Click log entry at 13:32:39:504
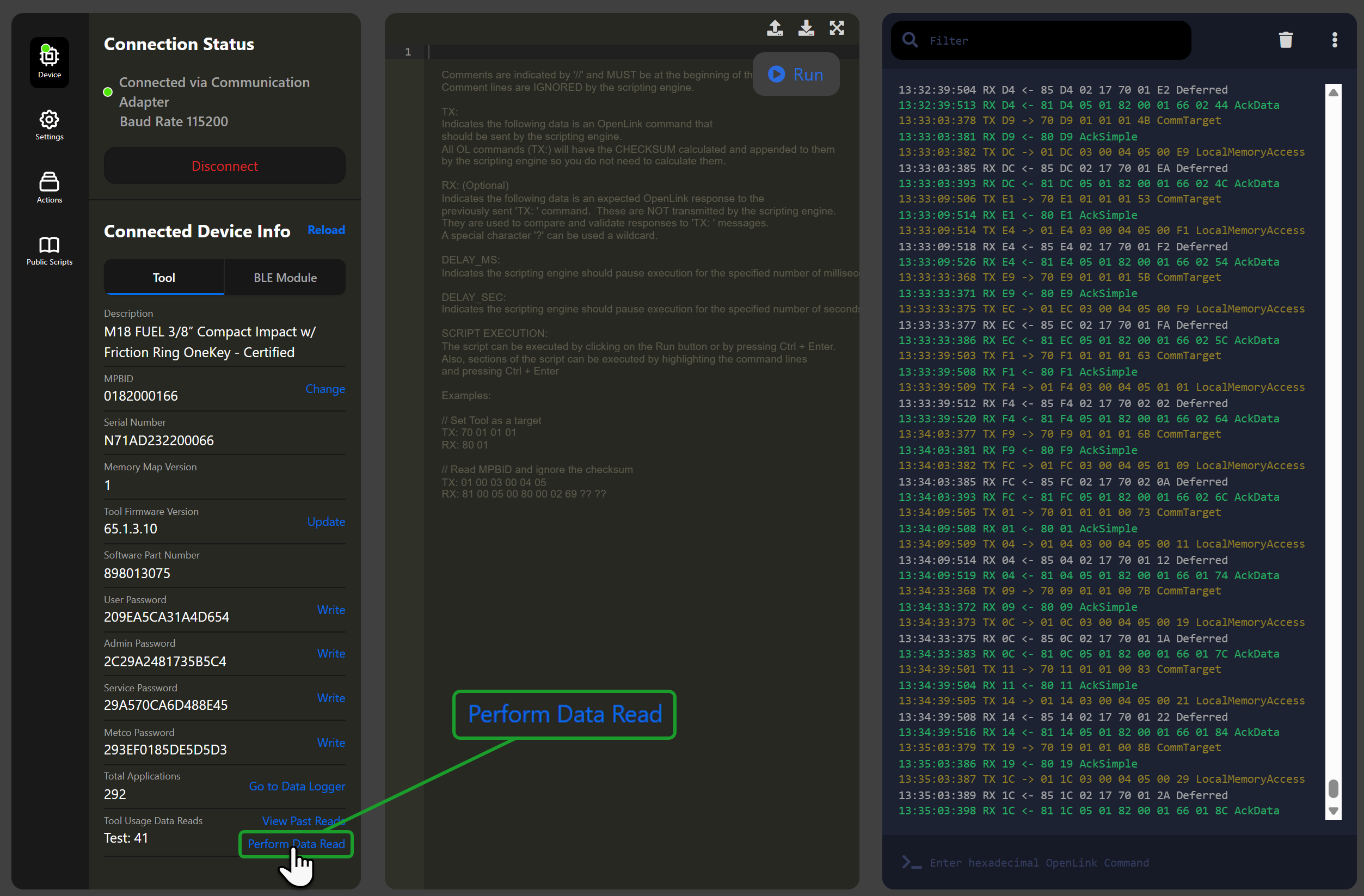The image size is (1364, 896). pos(1062,89)
